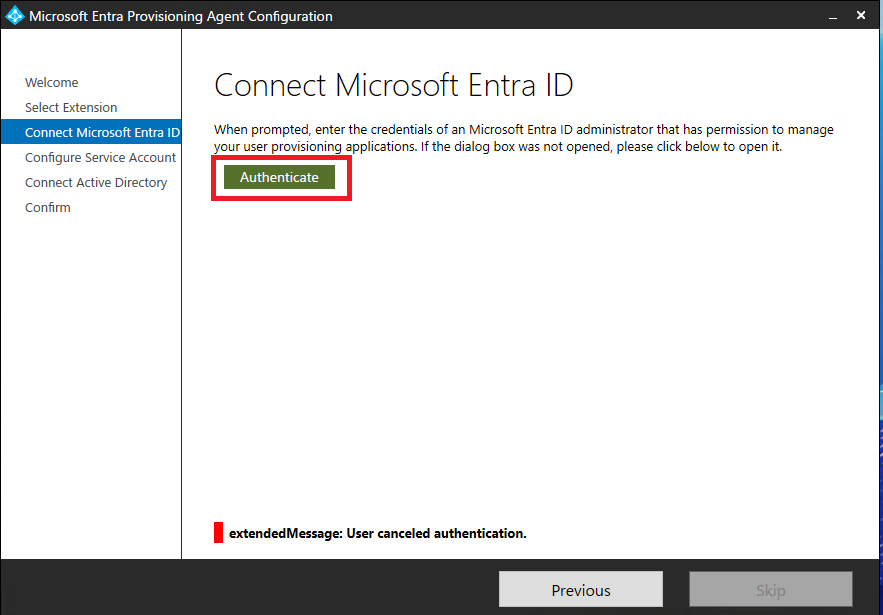
Task: Click the highlighted Connect Microsoft Entra ID entry
Action: tap(100, 132)
